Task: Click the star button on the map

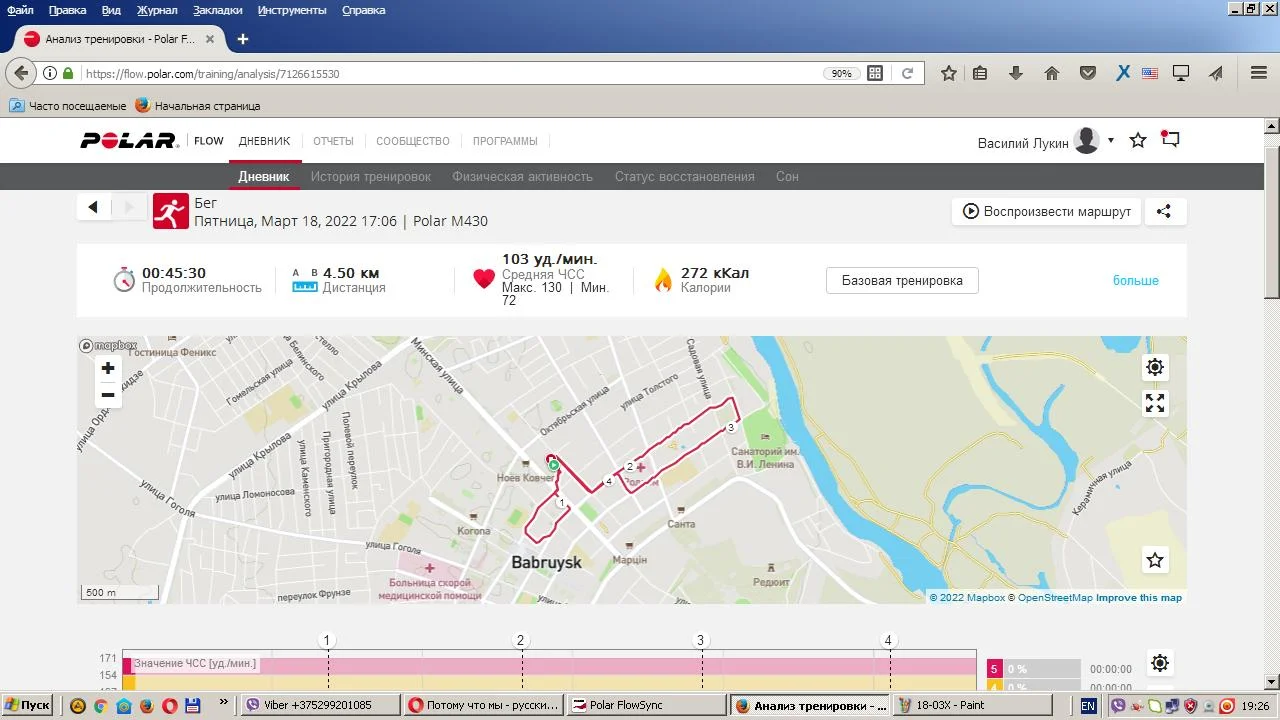Action: 1155,560
